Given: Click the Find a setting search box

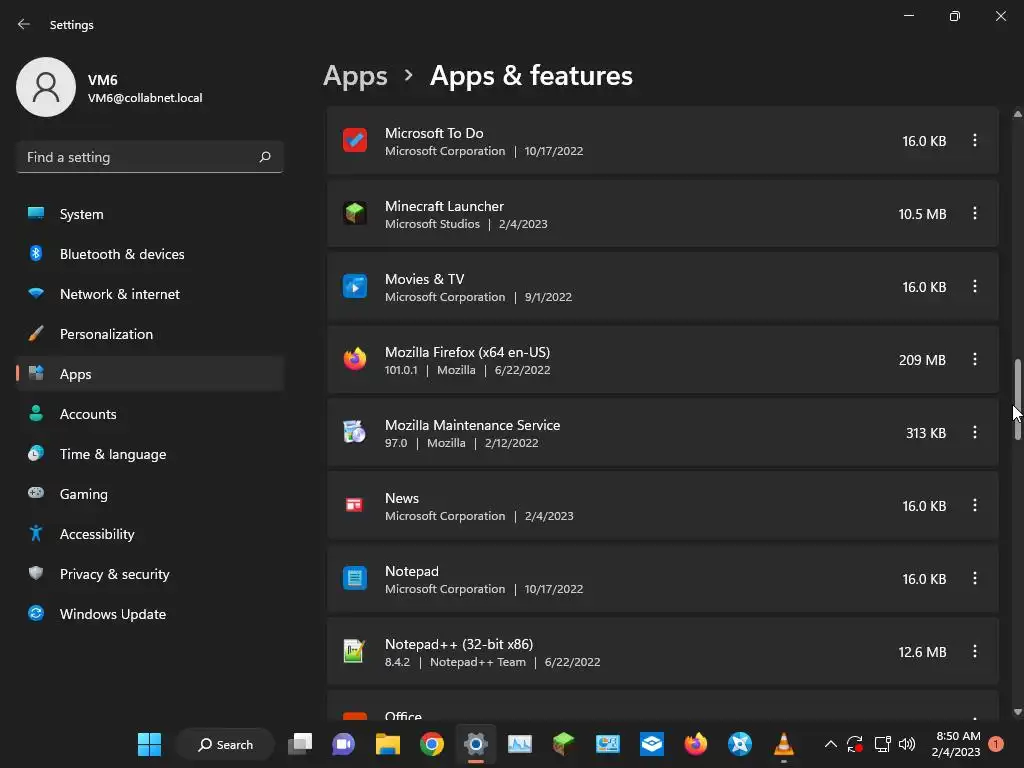Looking at the screenshot, I should 150,157.
